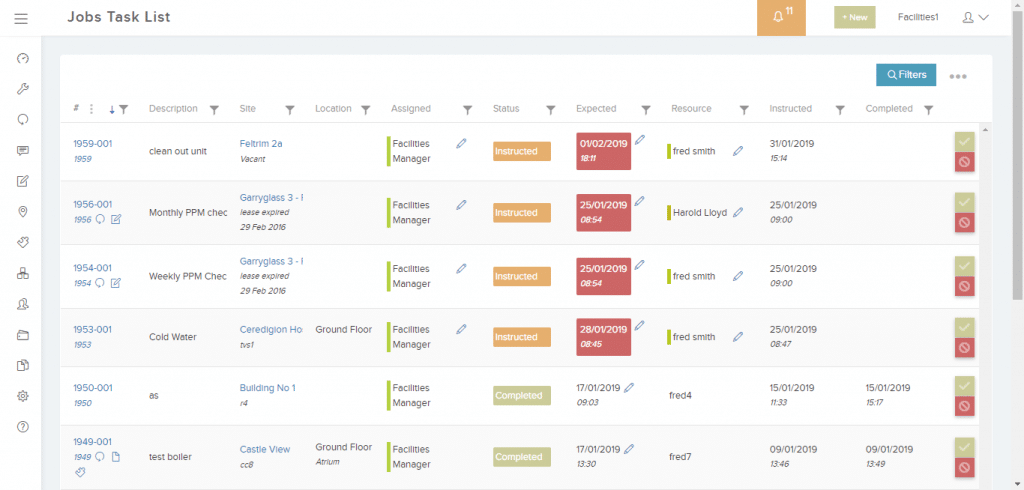Edit resource fred smith pencil for job 1959-001
Screen dimensions: 1024x490
tap(738, 151)
